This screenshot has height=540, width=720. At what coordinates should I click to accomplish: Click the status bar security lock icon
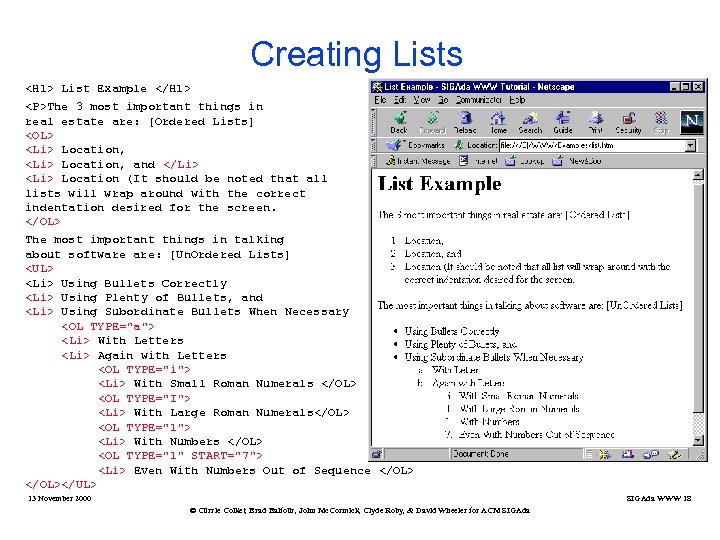coord(377,455)
